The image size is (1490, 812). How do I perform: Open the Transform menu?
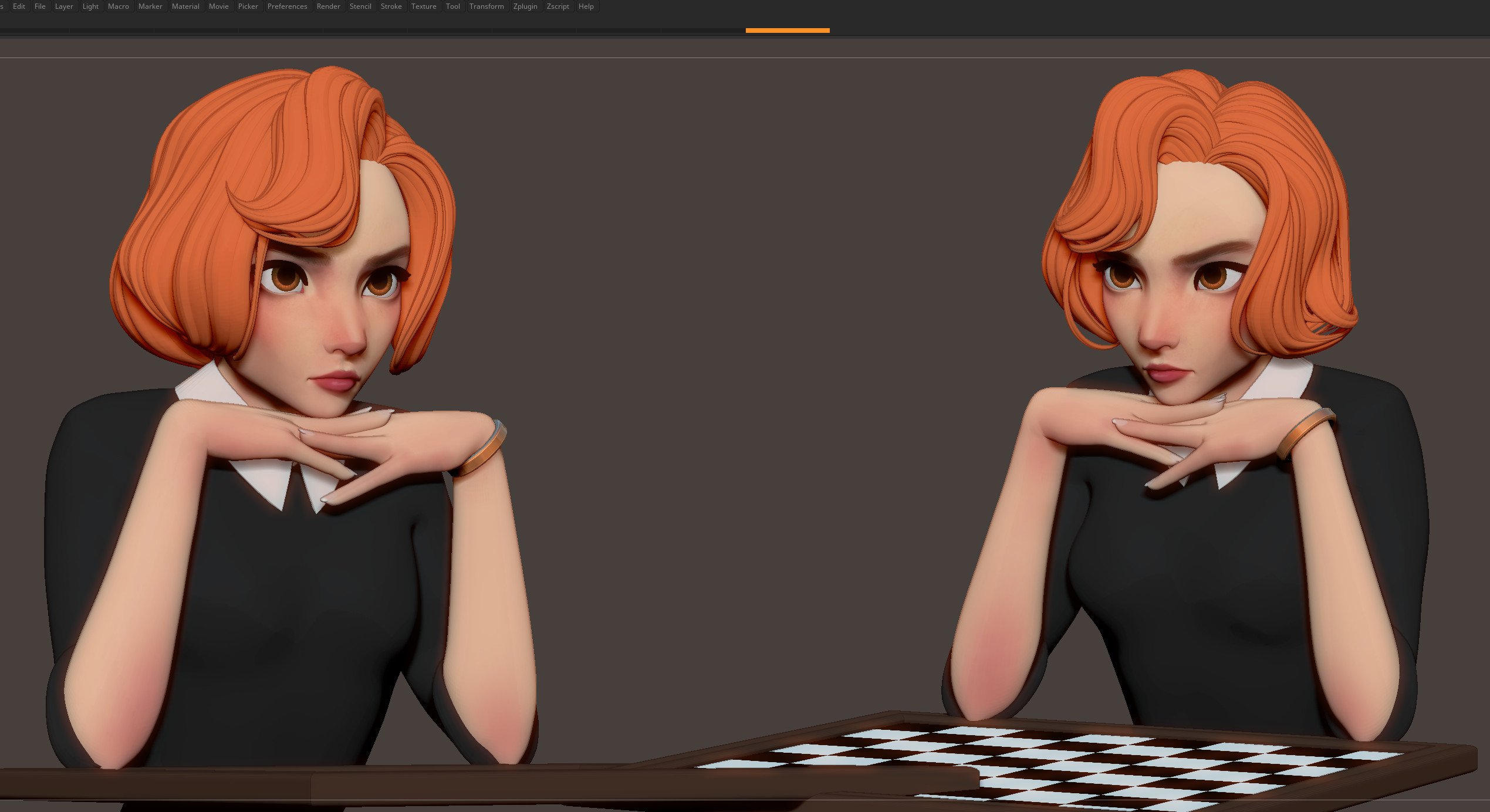(486, 6)
